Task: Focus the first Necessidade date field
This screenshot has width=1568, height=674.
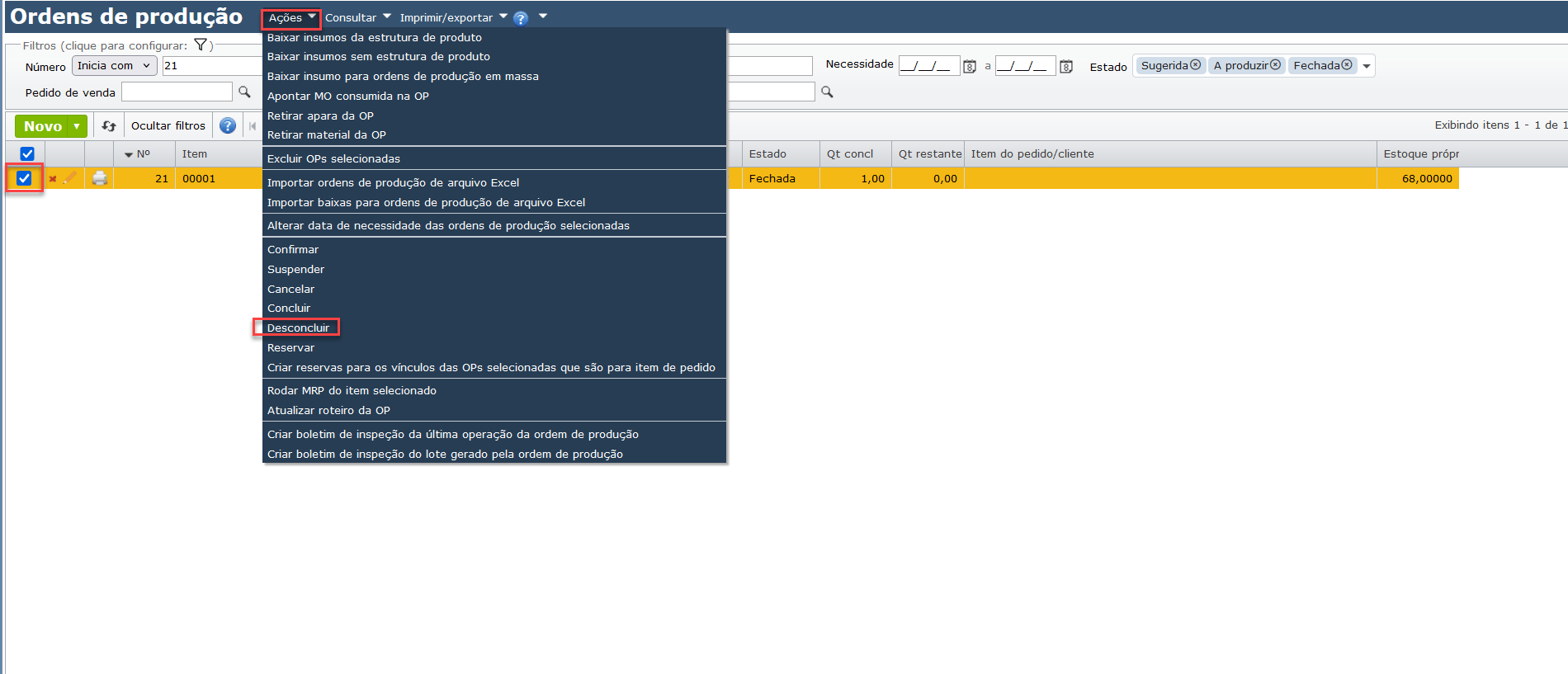Action: tap(929, 66)
